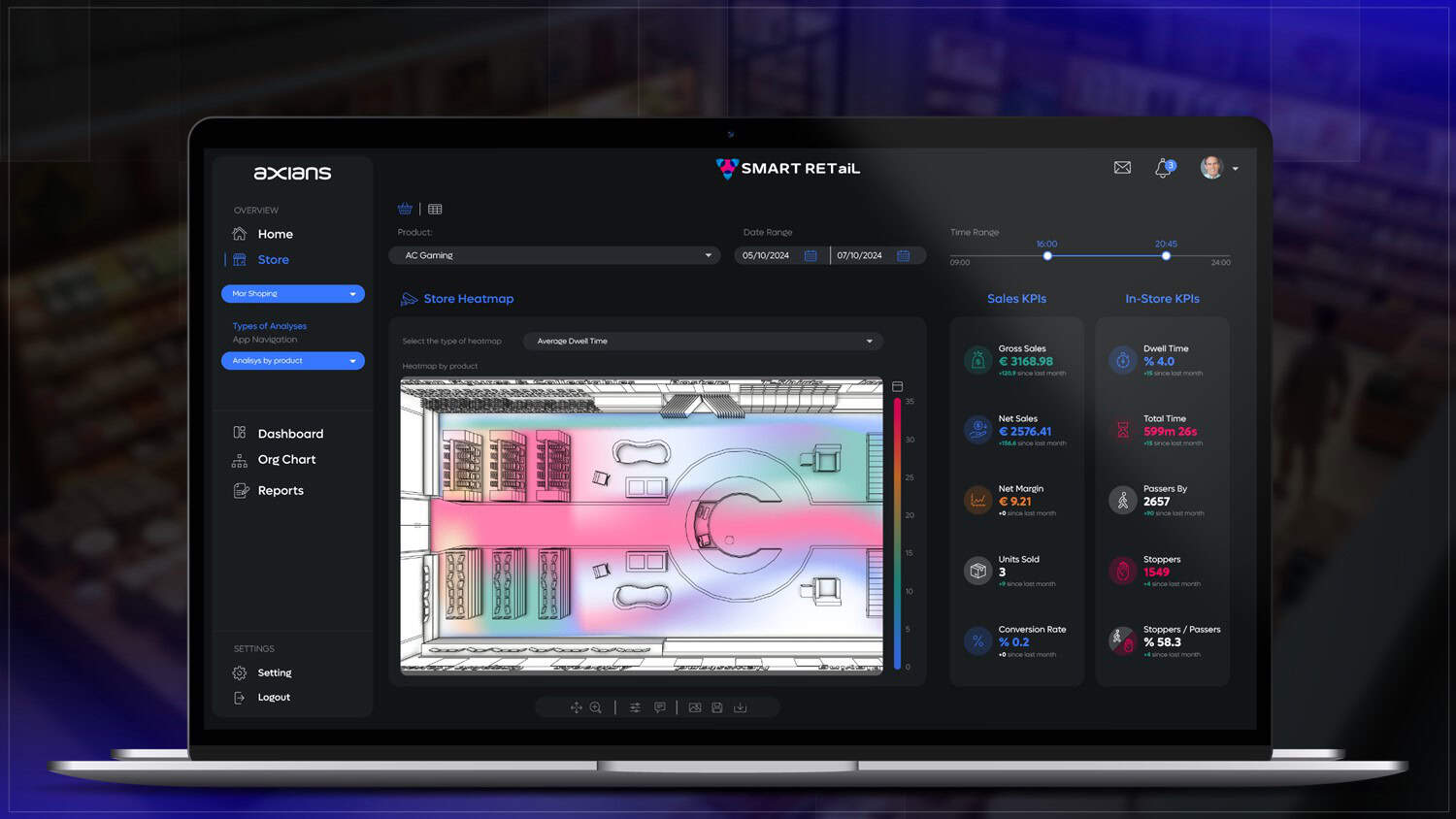
Task: Check the notifications bell
Action: click(x=1163, y=168)
